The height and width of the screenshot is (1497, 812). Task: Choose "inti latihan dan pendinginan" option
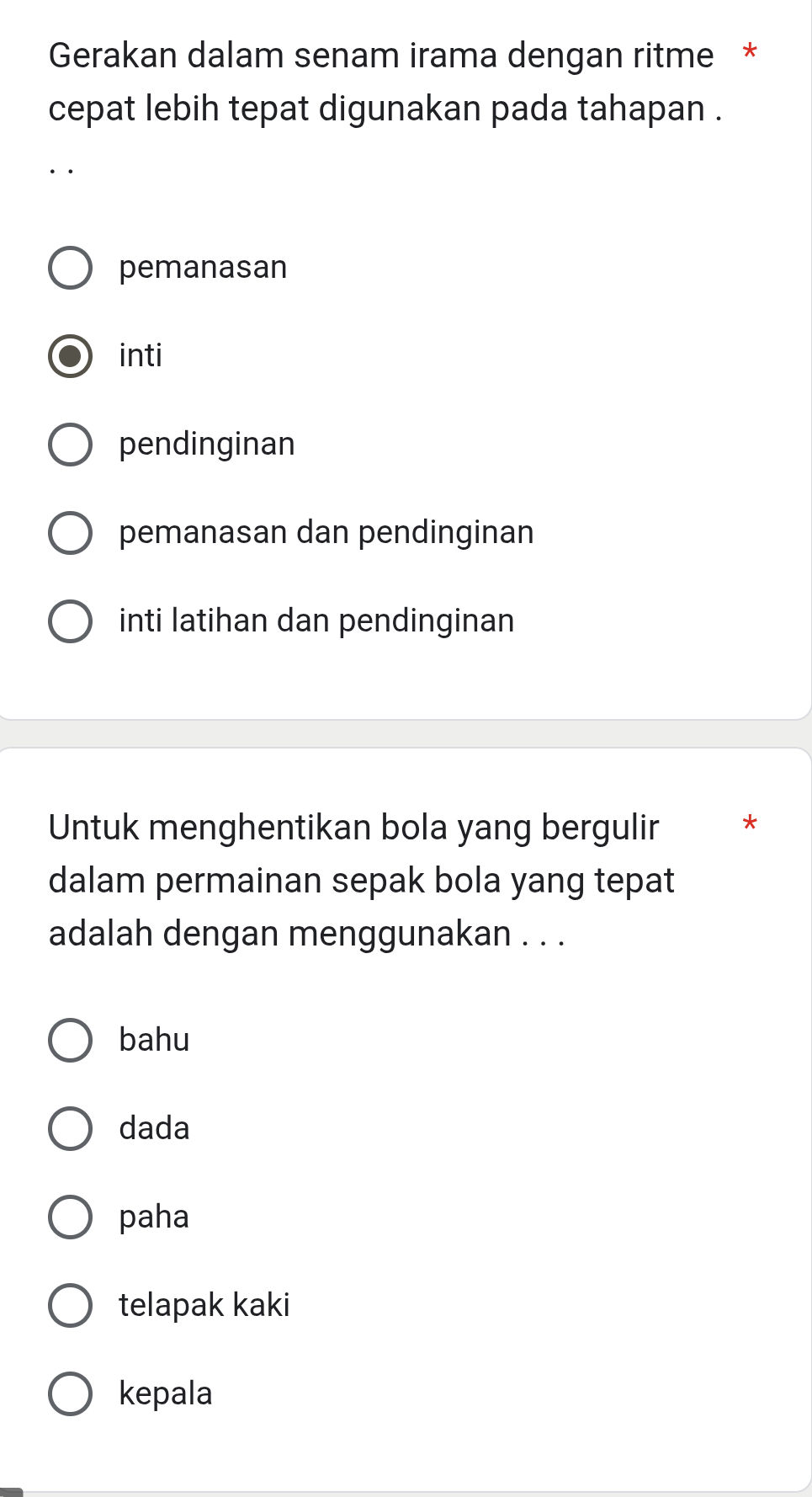tap(71, 621)
